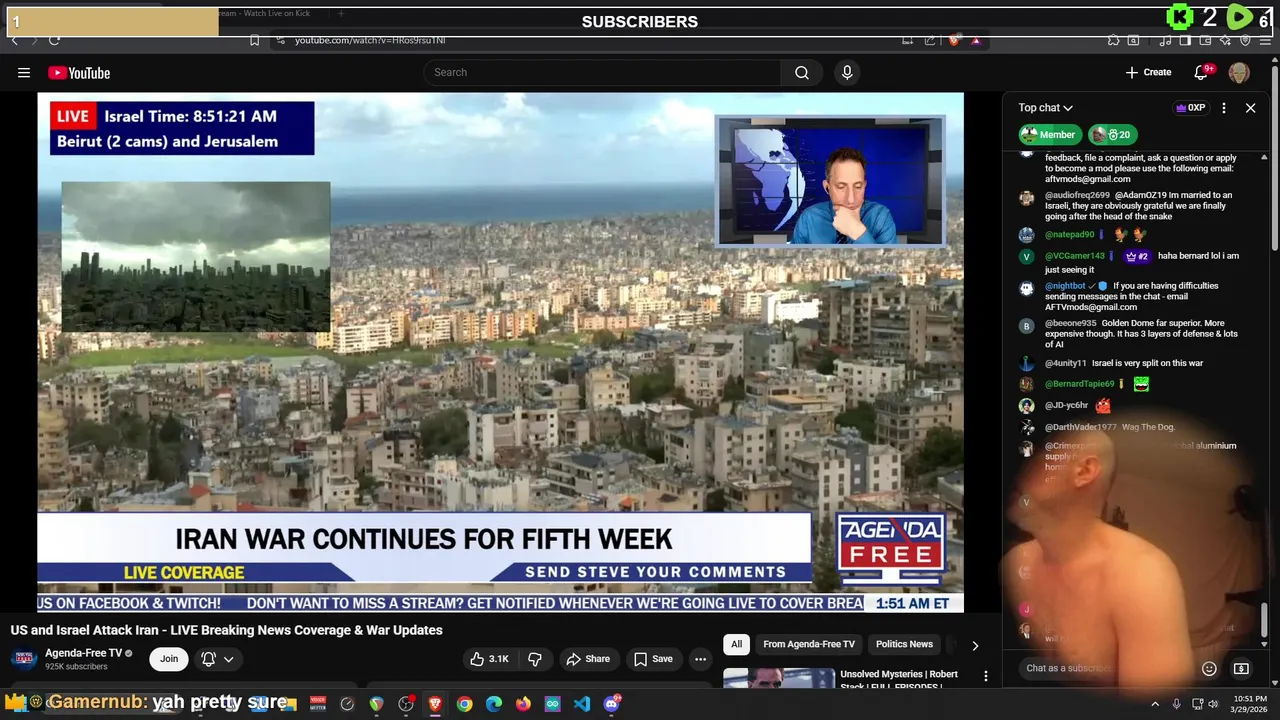The width and height of the screenshot is (1280, 720).
Task: Like the video with thumbs up
Action: pos(490,659)
